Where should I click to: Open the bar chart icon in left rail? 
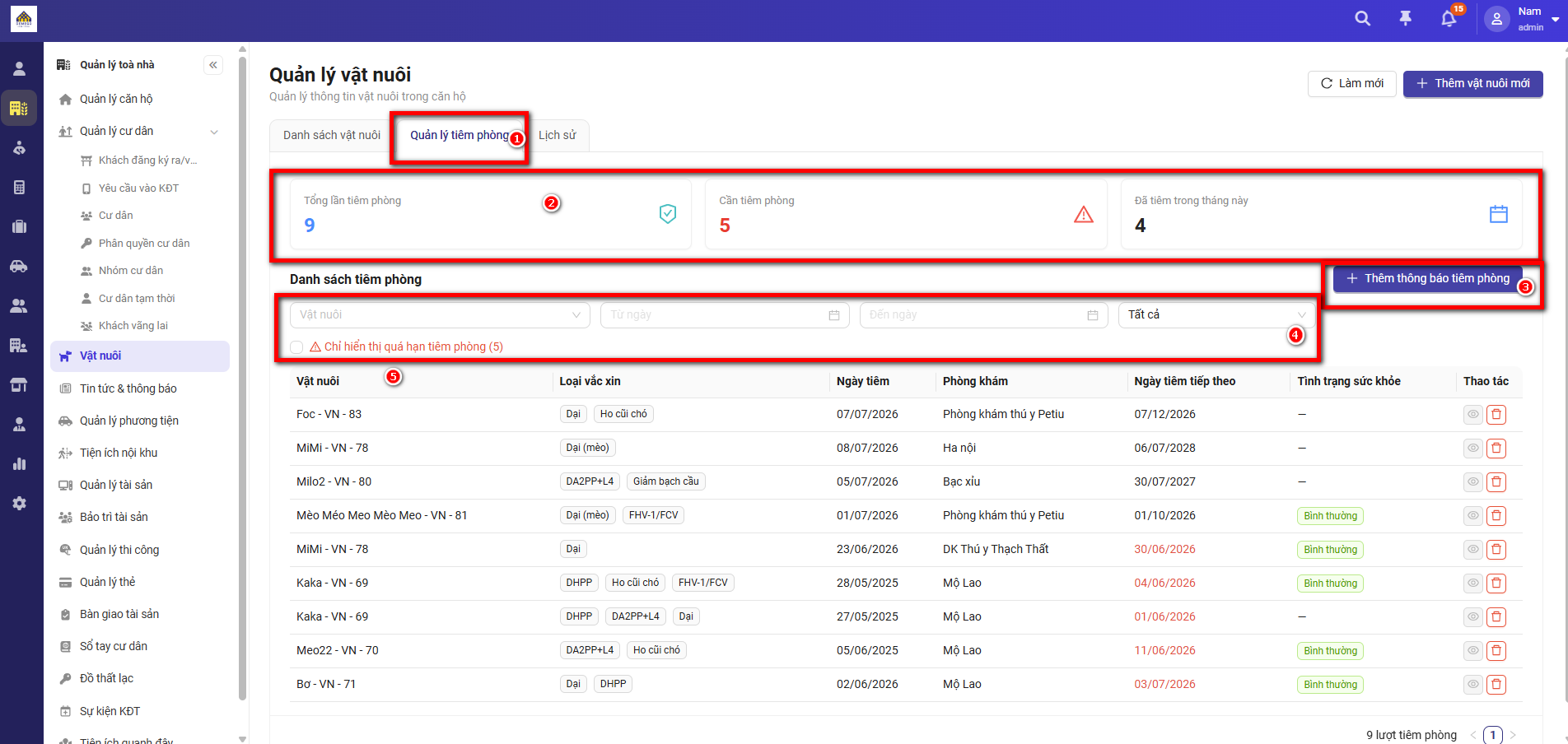coord(19,464)
